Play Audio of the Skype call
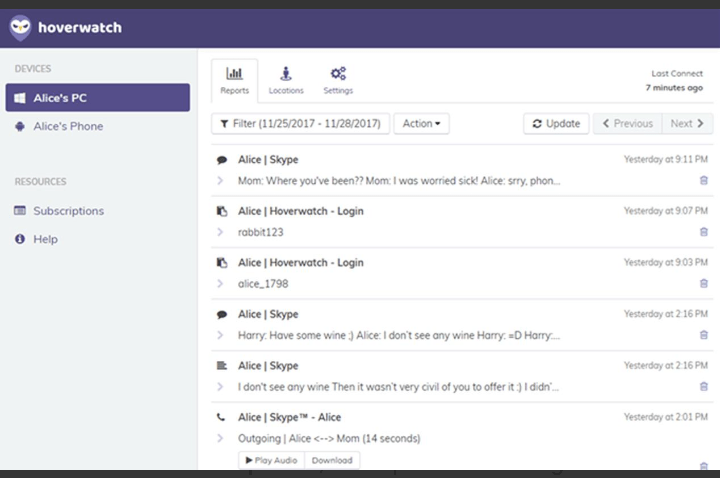The width and height of the screenshot is (720, 478). click(271, 461)
